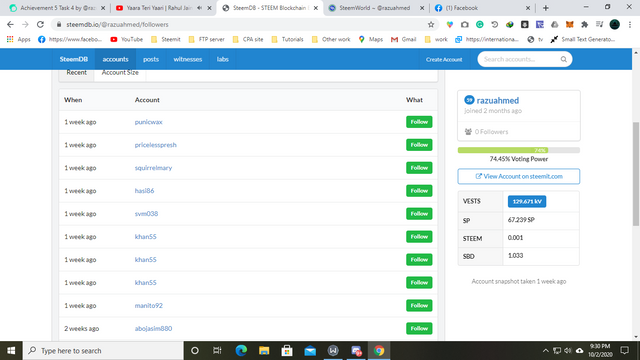Open squirrelmary account link
640x360 pixels.
pyautogui.click(x=153, y=168)
